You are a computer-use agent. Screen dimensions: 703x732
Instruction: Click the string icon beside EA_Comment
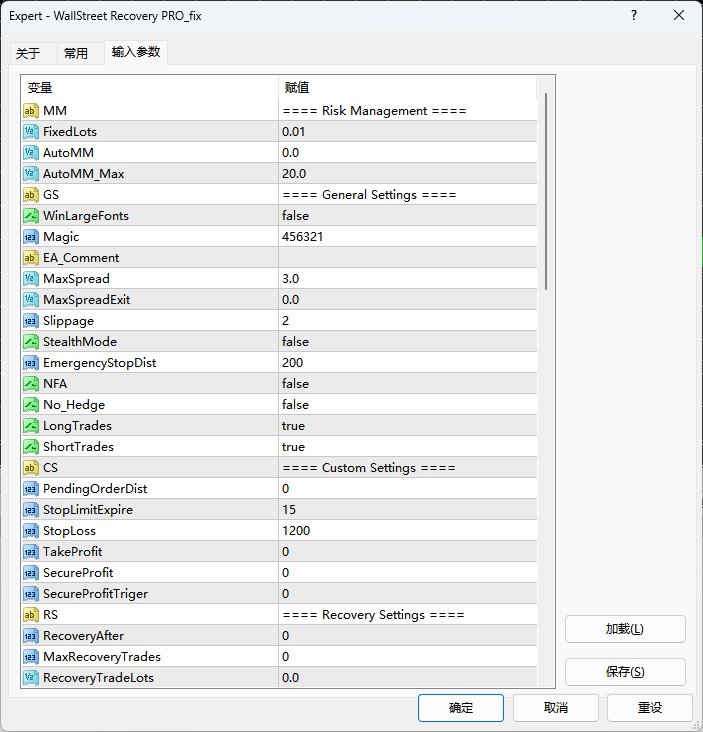(x=30, y=258)
